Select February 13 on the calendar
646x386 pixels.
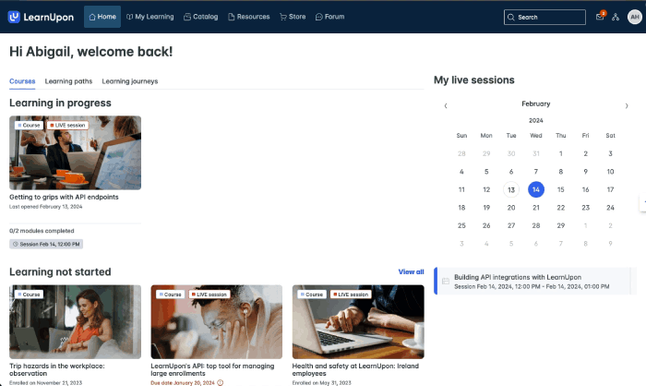tap(511, 189)
